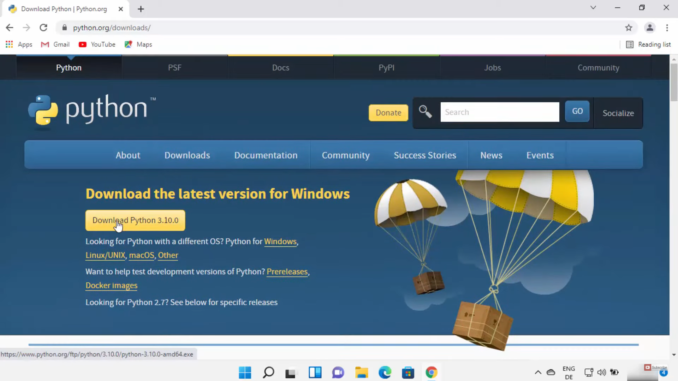Click the OneDrive cloud tray icon
The image size is (678, 381).
551,372
